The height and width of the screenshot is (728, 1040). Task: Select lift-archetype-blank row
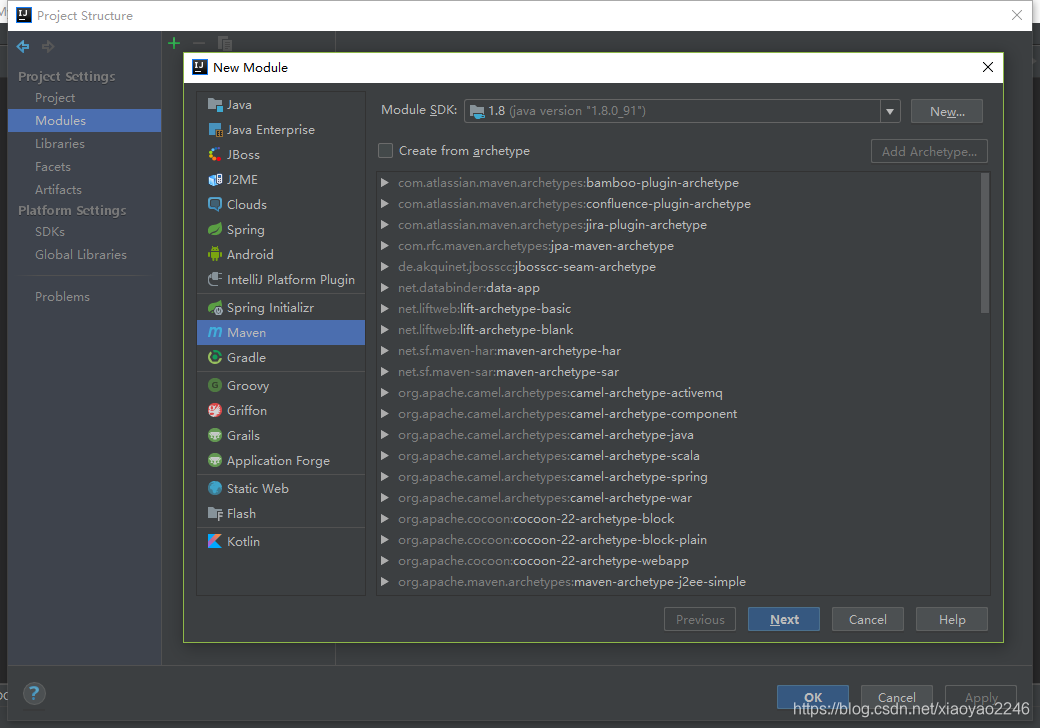678,330
